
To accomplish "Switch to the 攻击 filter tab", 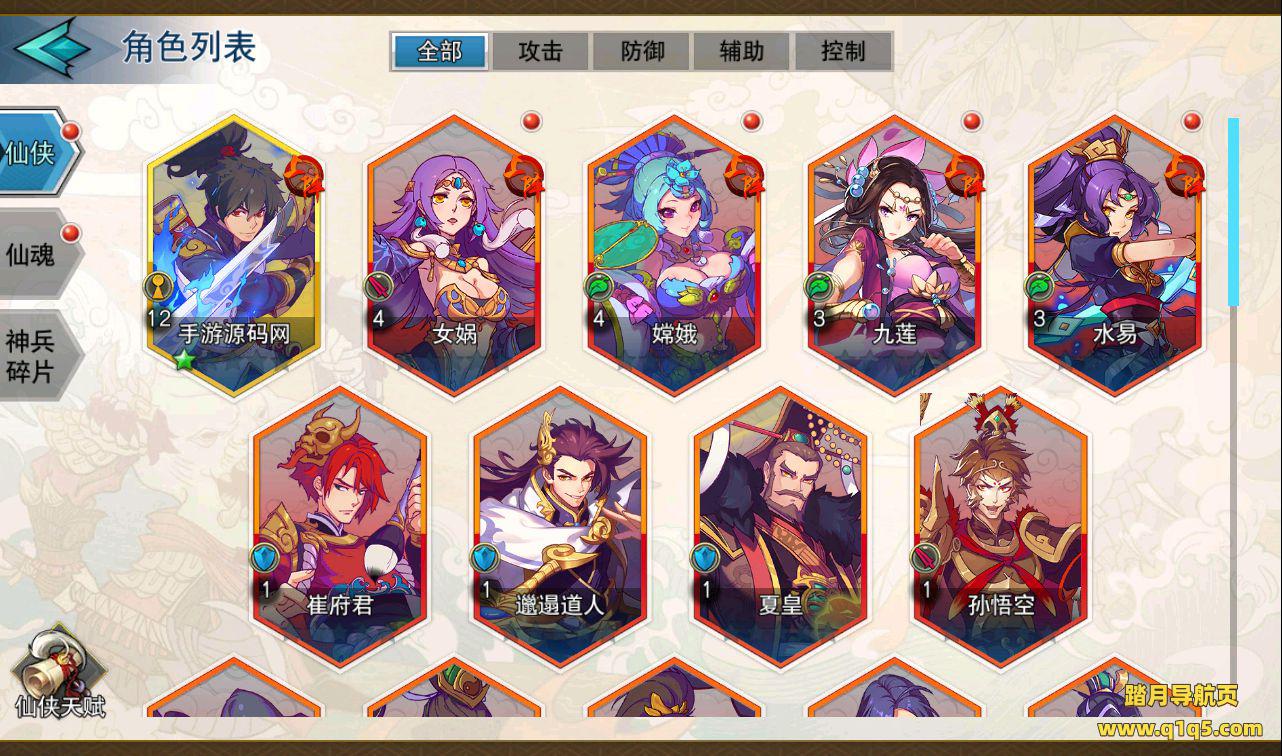I will [541, 51].
